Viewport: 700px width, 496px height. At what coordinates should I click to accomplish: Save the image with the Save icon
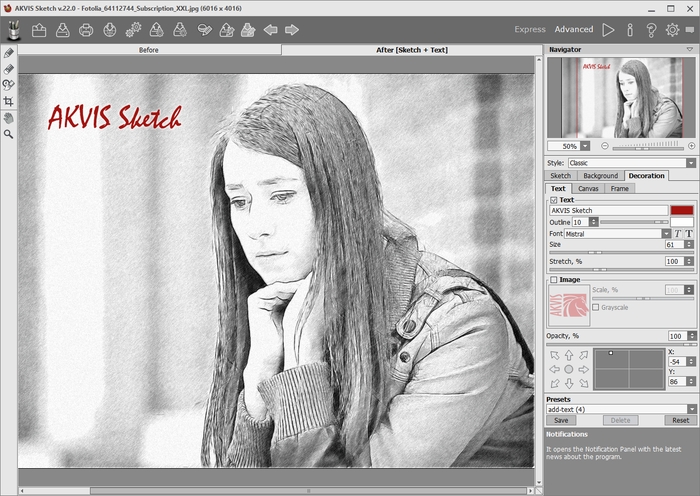coord(62,30)
